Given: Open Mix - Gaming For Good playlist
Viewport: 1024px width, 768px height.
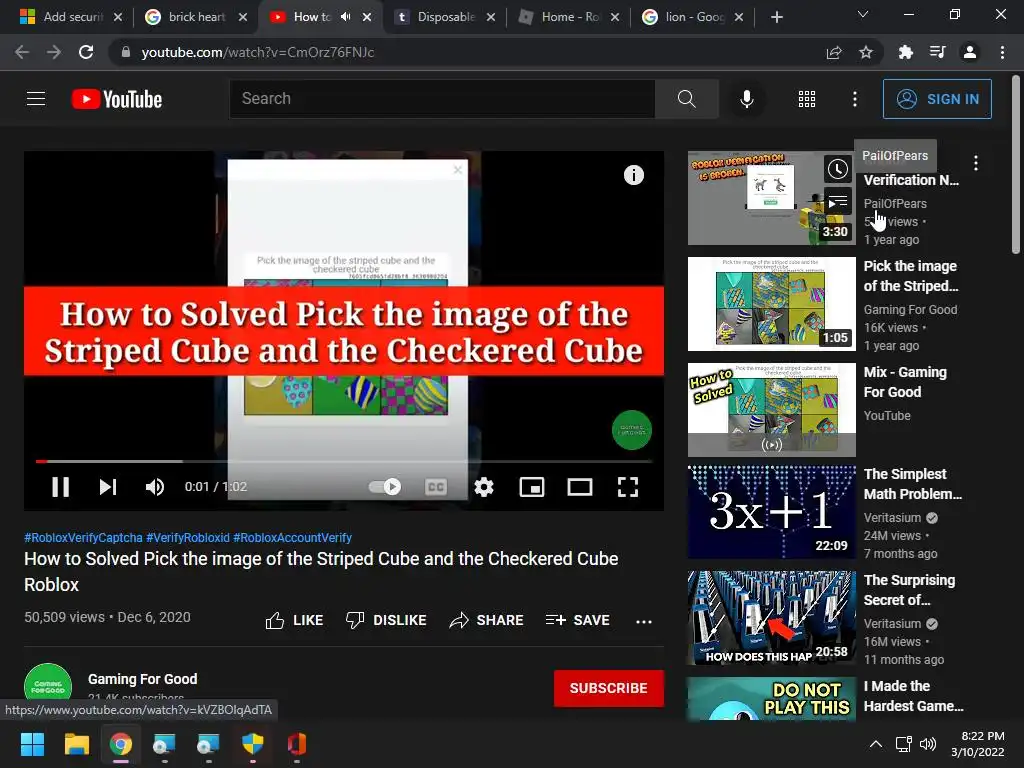Looking at the screenshot, I should 905,382.
